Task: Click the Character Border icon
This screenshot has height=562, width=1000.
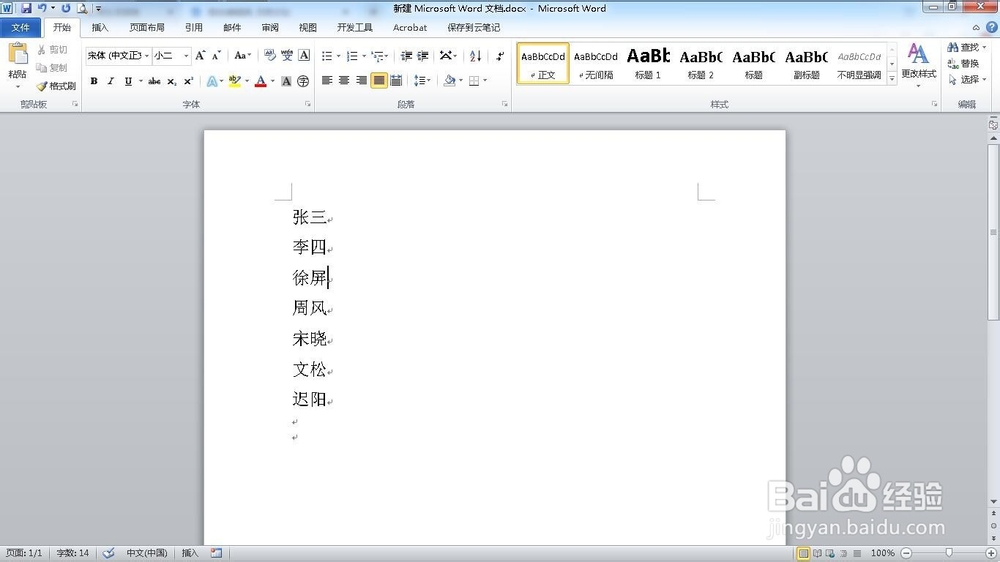Action: coord(304,55)
